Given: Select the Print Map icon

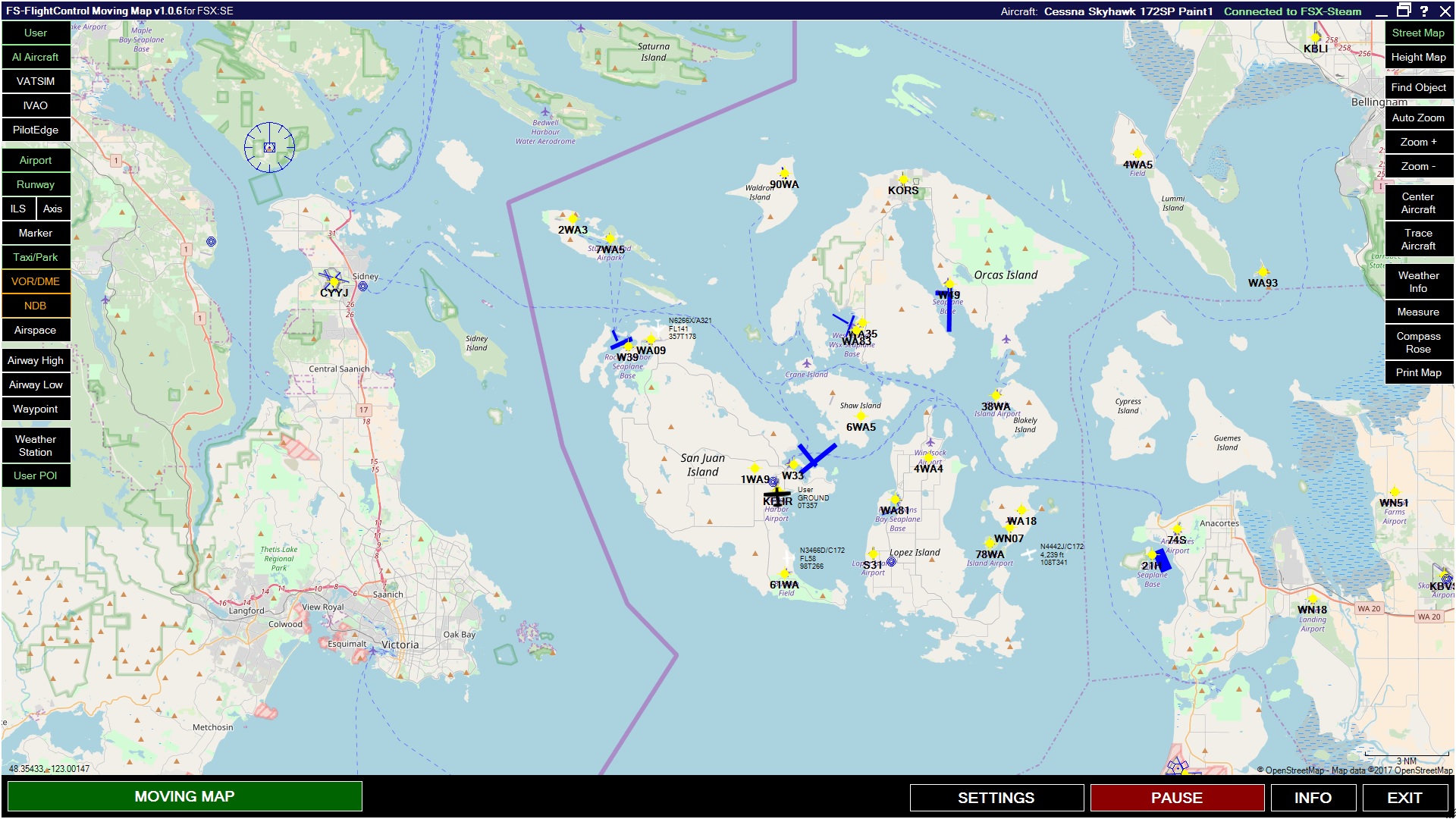Looking at the screenshot, I should pyautogui.click(x=1417, y=373).
